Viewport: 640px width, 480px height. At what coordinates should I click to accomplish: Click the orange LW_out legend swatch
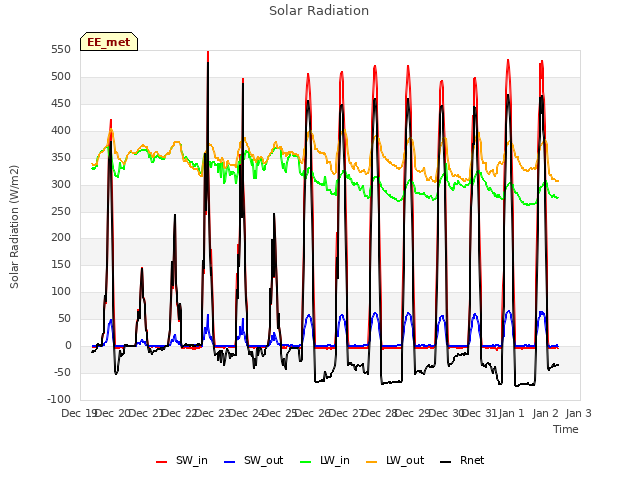[372, 462]
